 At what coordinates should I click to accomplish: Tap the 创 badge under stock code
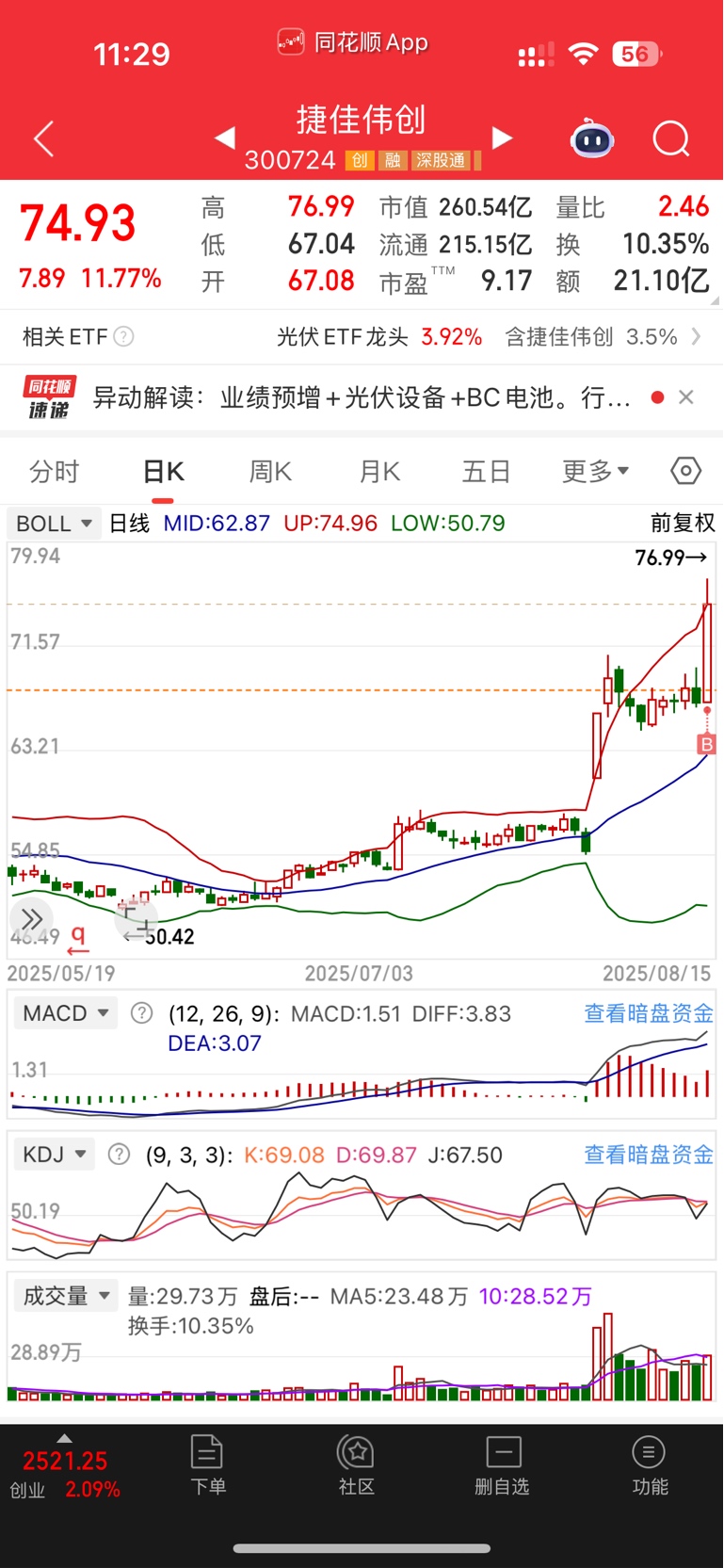pos(359,161)
